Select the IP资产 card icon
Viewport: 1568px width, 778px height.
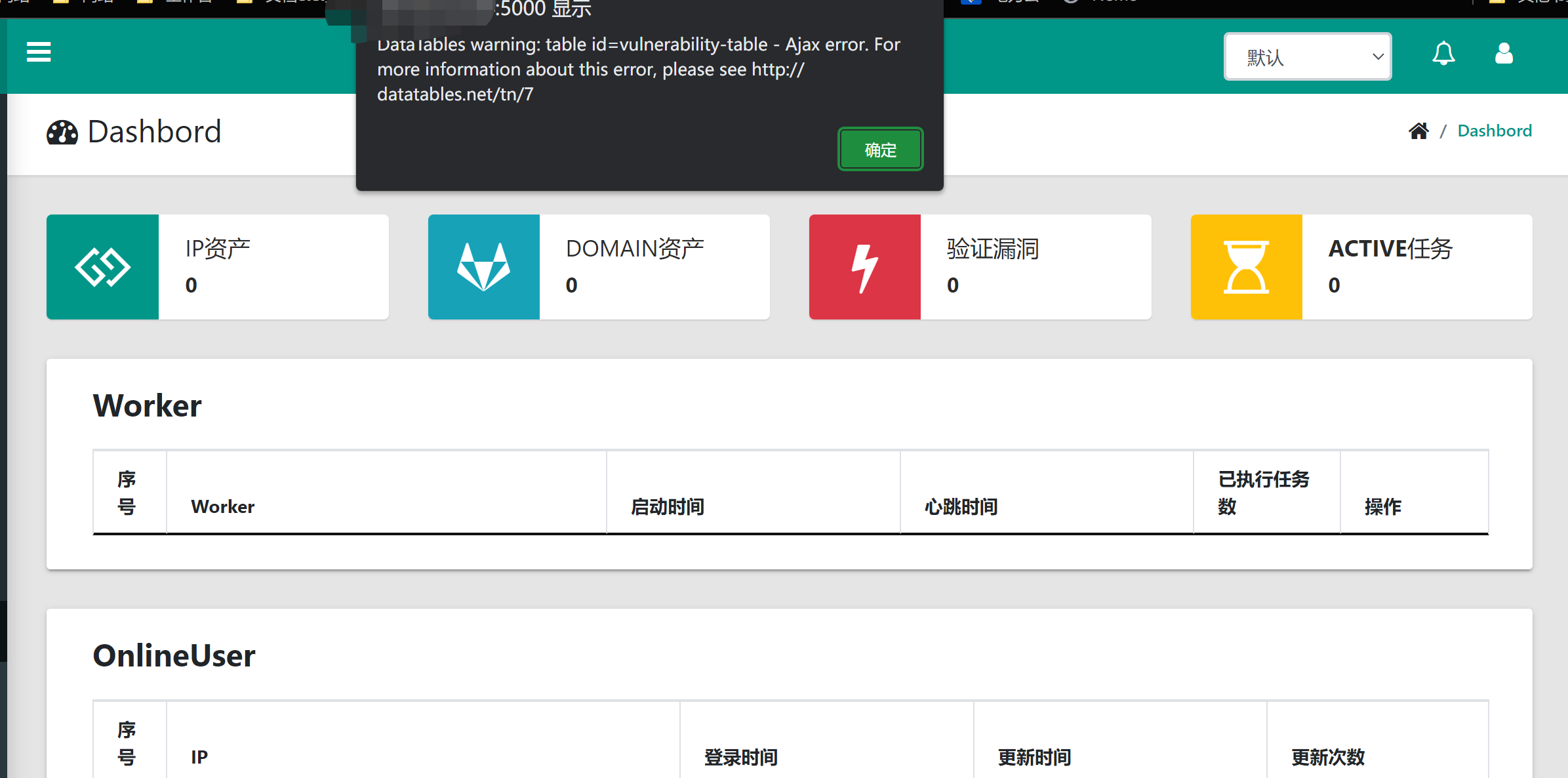click(102, 266)
